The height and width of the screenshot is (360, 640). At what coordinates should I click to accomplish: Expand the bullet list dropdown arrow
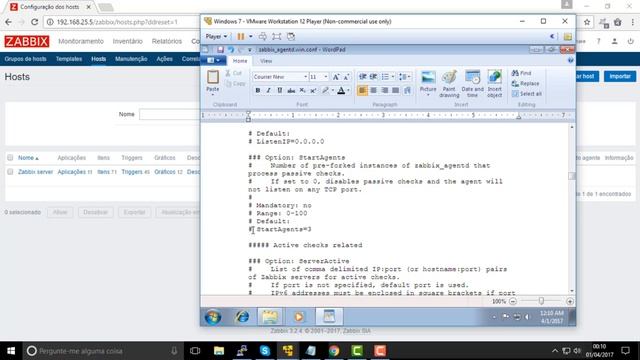point(393,77)
